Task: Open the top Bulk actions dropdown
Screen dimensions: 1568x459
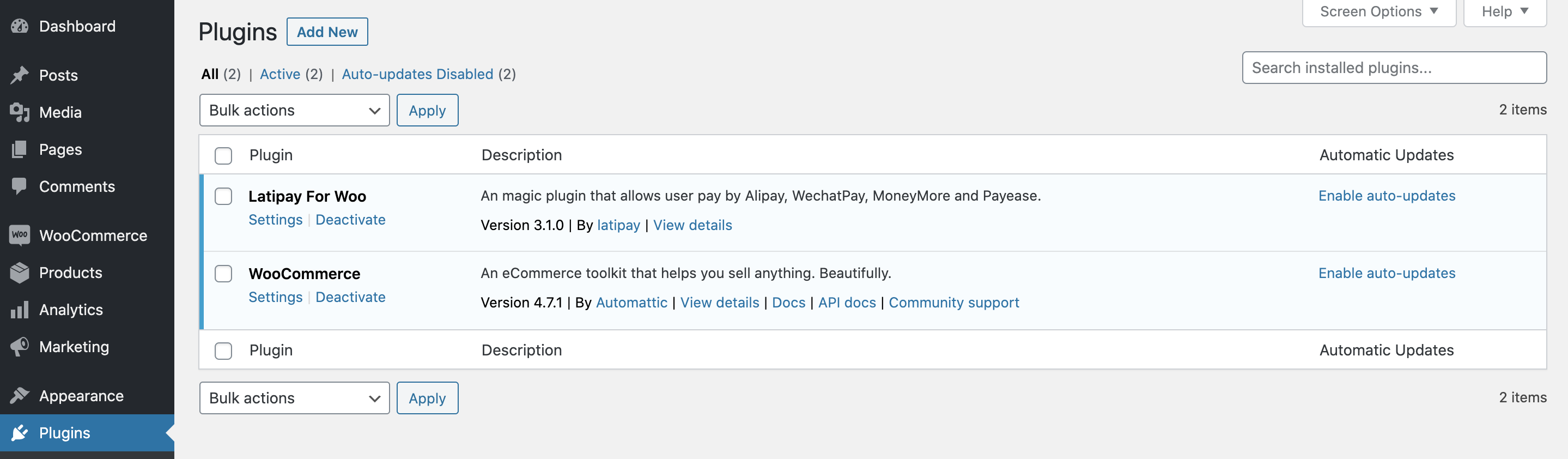Action: tap(295, 110)
